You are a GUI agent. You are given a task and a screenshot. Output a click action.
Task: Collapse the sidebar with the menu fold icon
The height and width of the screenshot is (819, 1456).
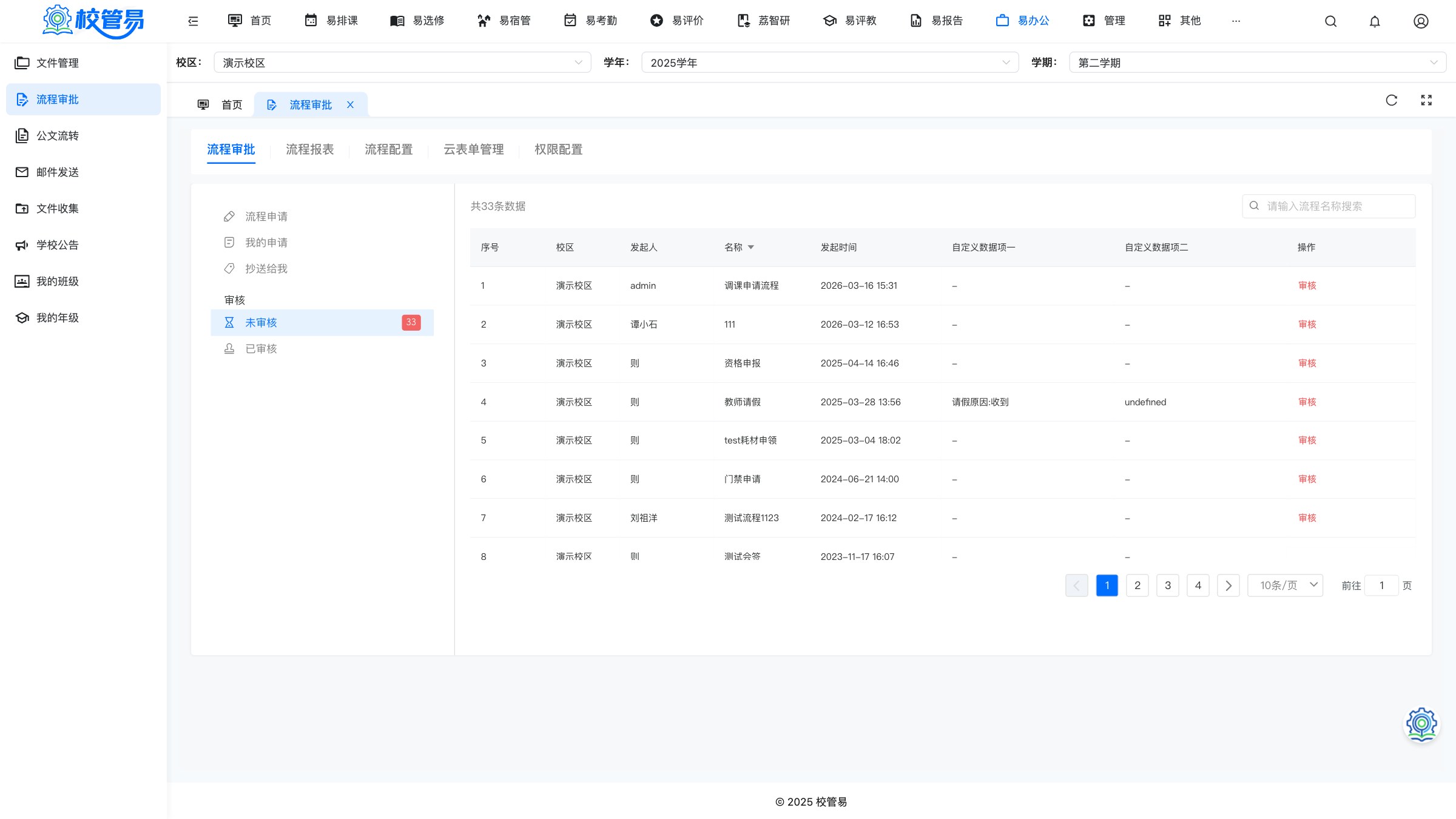193,21
